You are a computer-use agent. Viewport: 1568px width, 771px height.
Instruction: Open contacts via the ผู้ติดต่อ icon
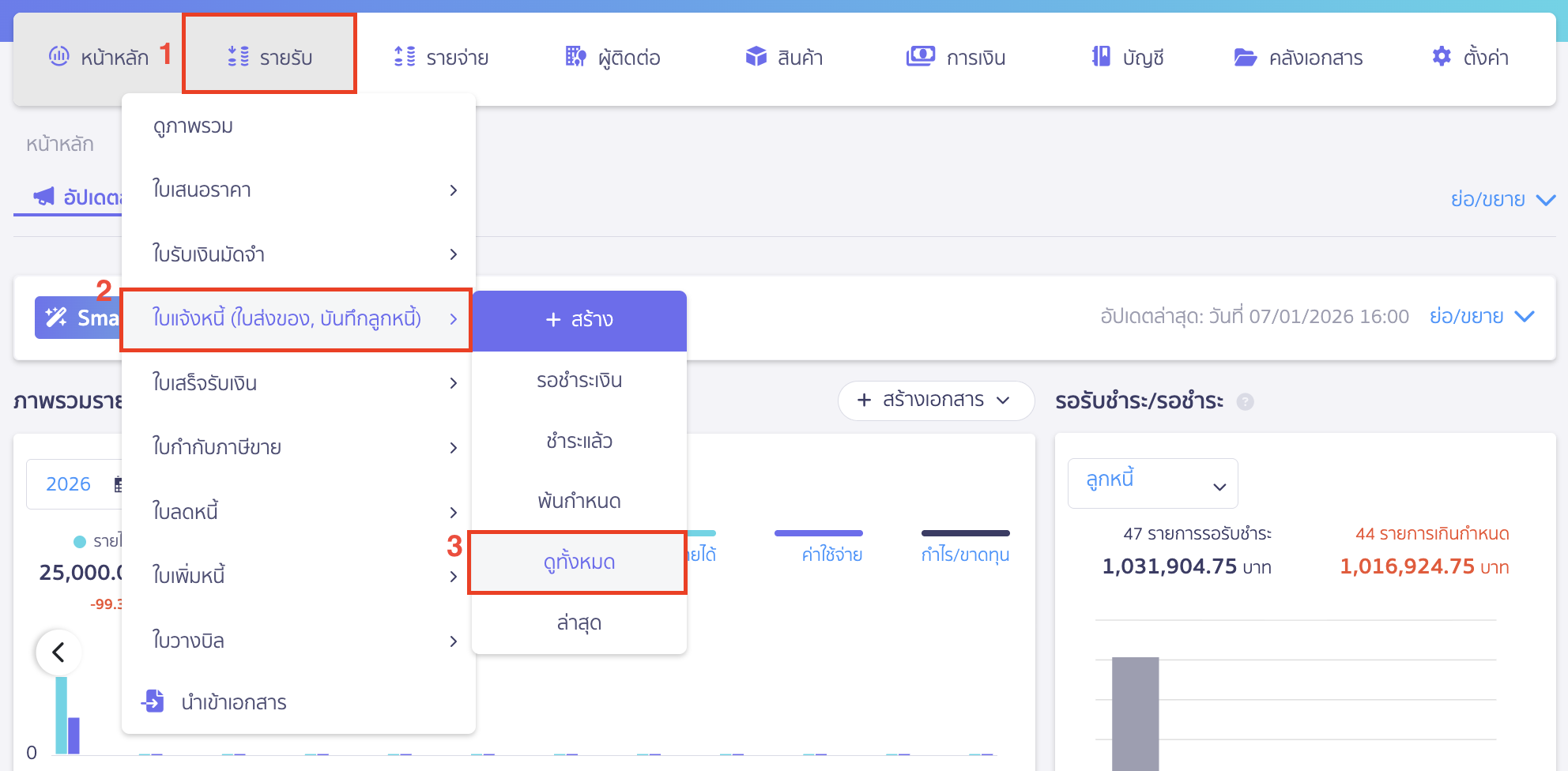click(575, 57)
